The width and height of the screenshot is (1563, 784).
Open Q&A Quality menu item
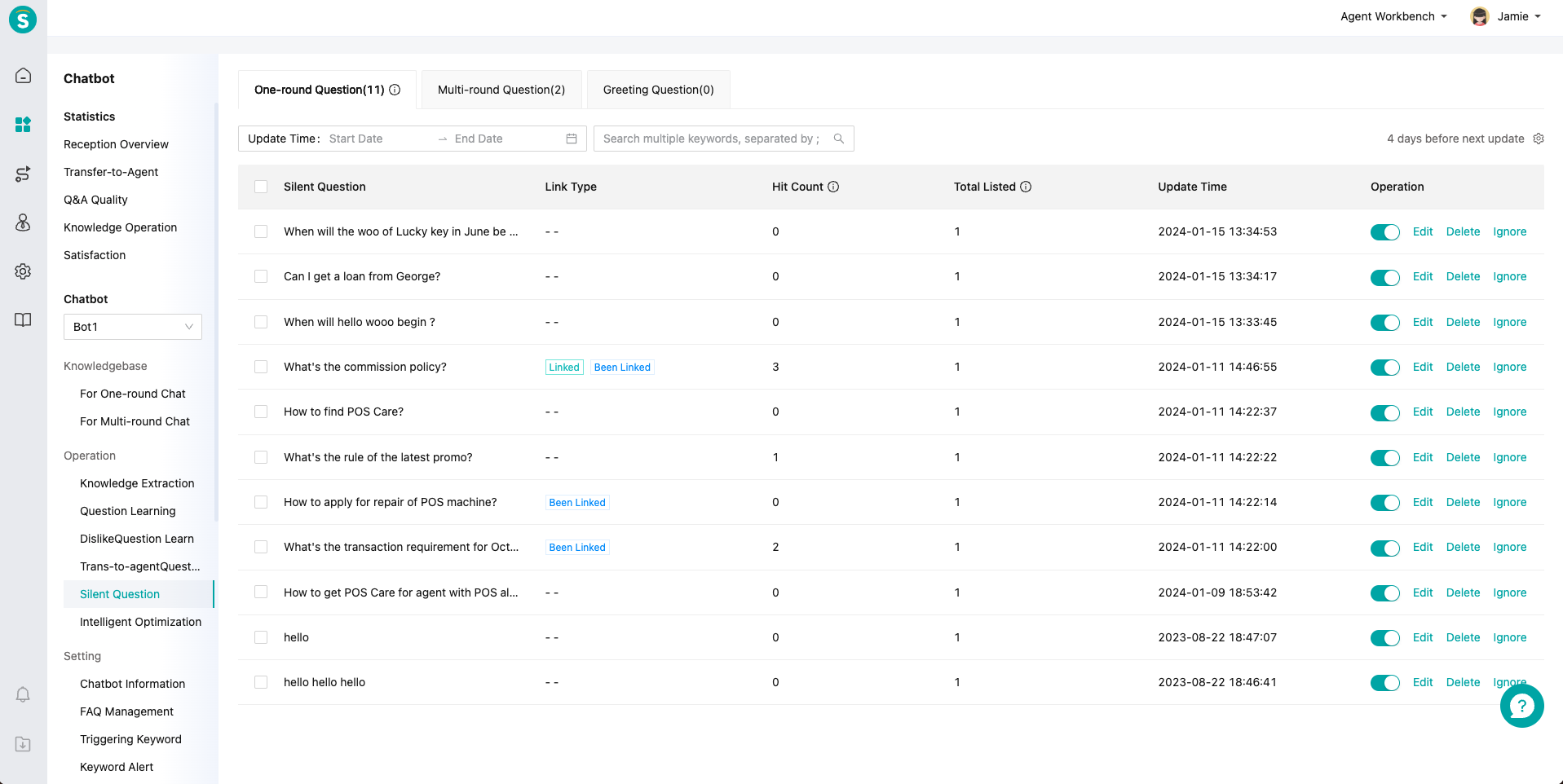click(x=95, y=200)
